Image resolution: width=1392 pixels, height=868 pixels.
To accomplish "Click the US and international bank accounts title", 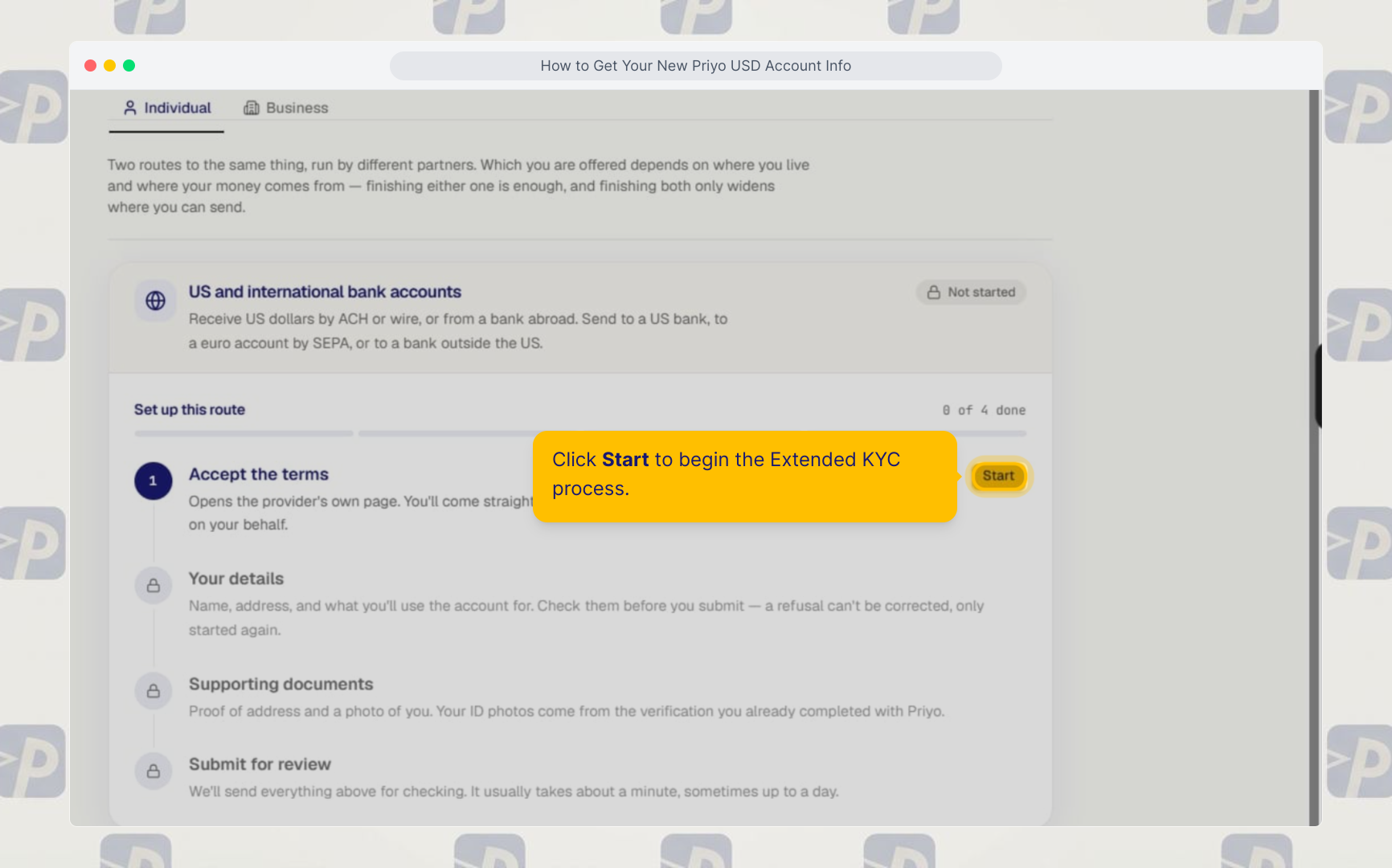I will pos(325,292).
